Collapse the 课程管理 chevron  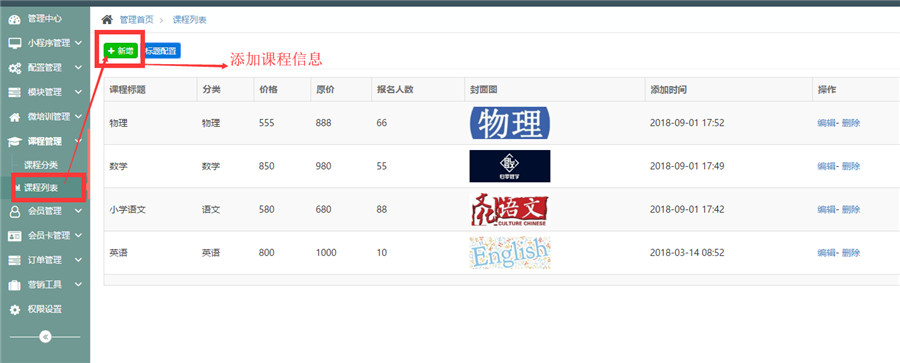click(x=79, y=141)
